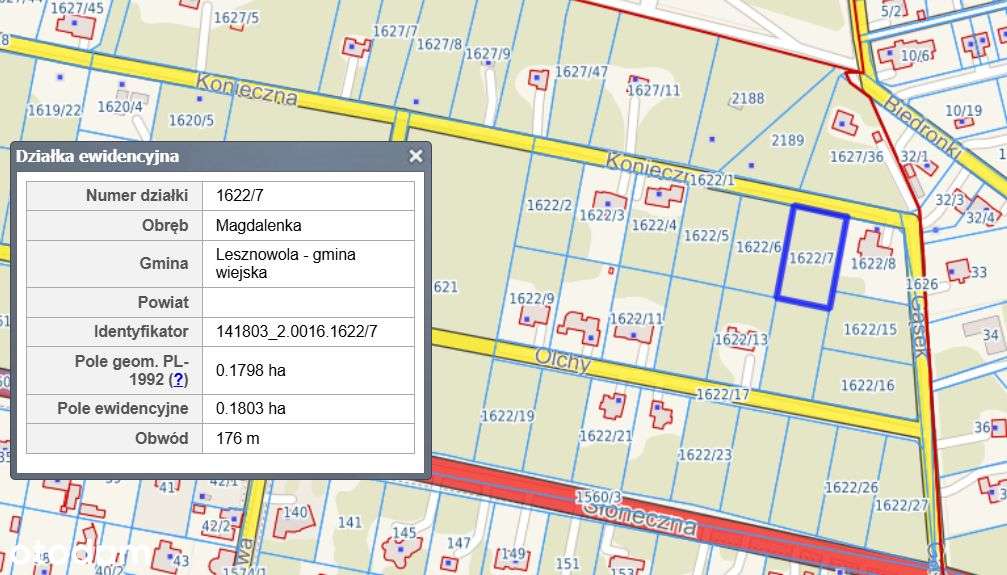The width and height of the screenshot is (1007, 575).
Task: Select parcel 1622/6 on the map
Action: (758, 247)
